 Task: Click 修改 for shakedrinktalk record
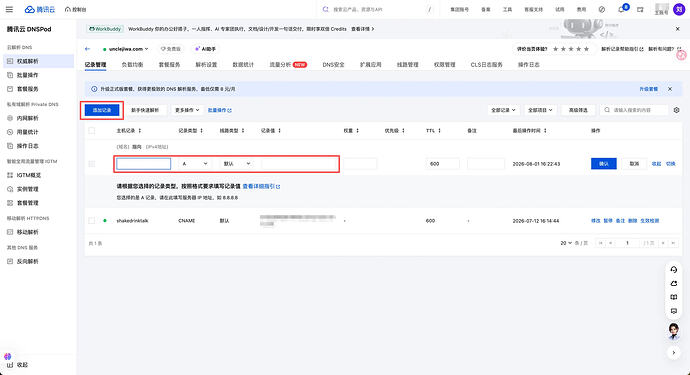tap(595, 221)
